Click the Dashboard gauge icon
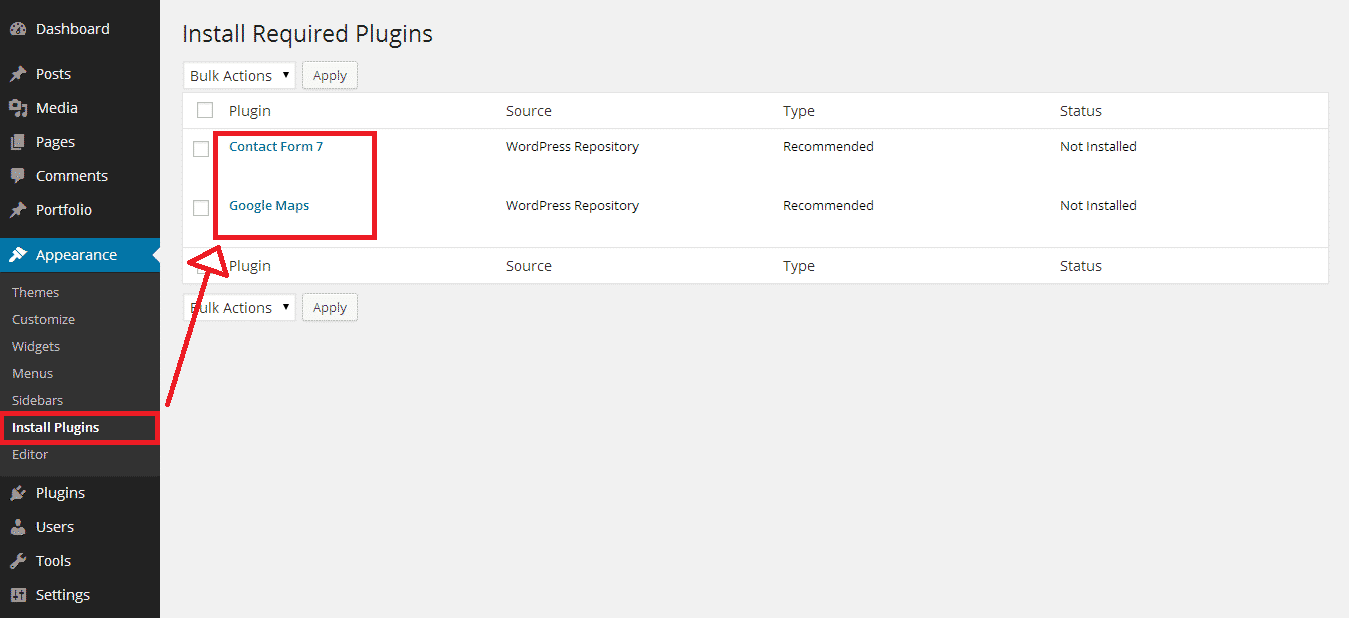Viewport: 1349px width, 618px height. (x=18, y=29)
